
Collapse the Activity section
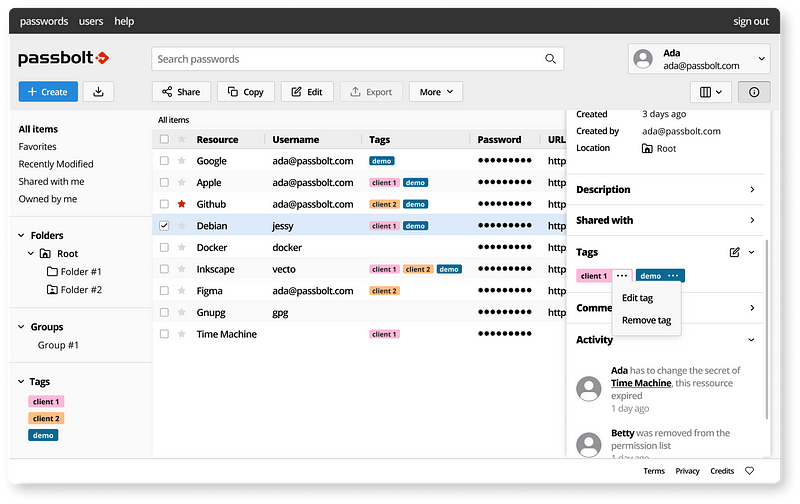[x=751, y=340]
